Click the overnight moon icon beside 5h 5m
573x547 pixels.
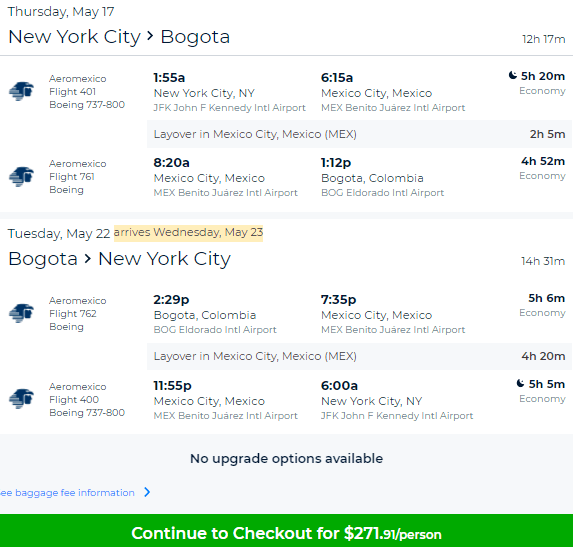point(520,383)
